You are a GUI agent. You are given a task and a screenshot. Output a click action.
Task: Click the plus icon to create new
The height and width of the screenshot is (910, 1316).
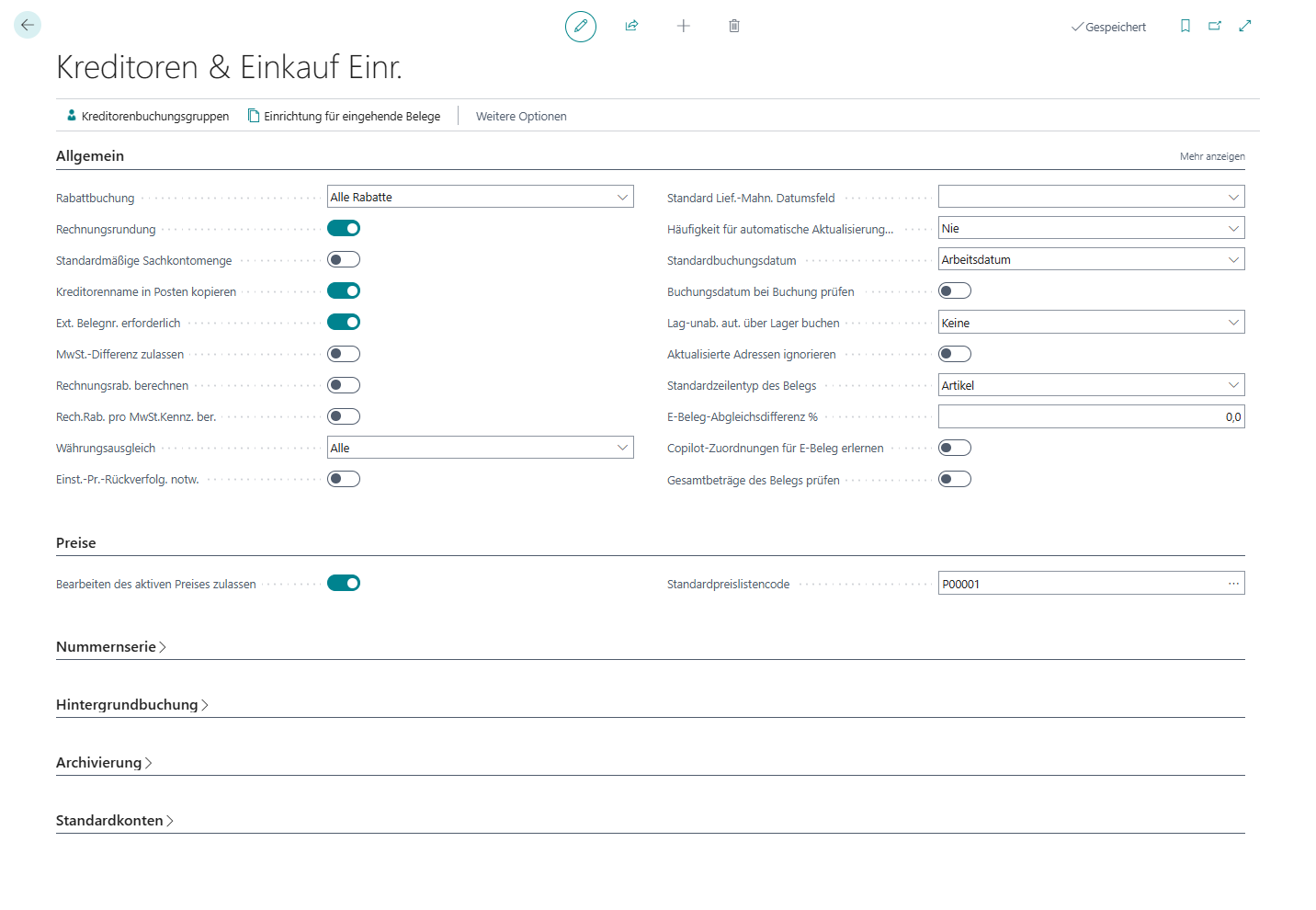click(x=683, y=26)
